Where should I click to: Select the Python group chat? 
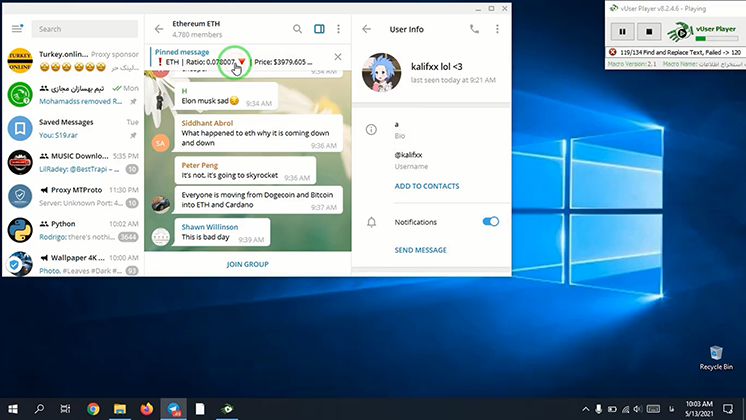coord(72,230)
